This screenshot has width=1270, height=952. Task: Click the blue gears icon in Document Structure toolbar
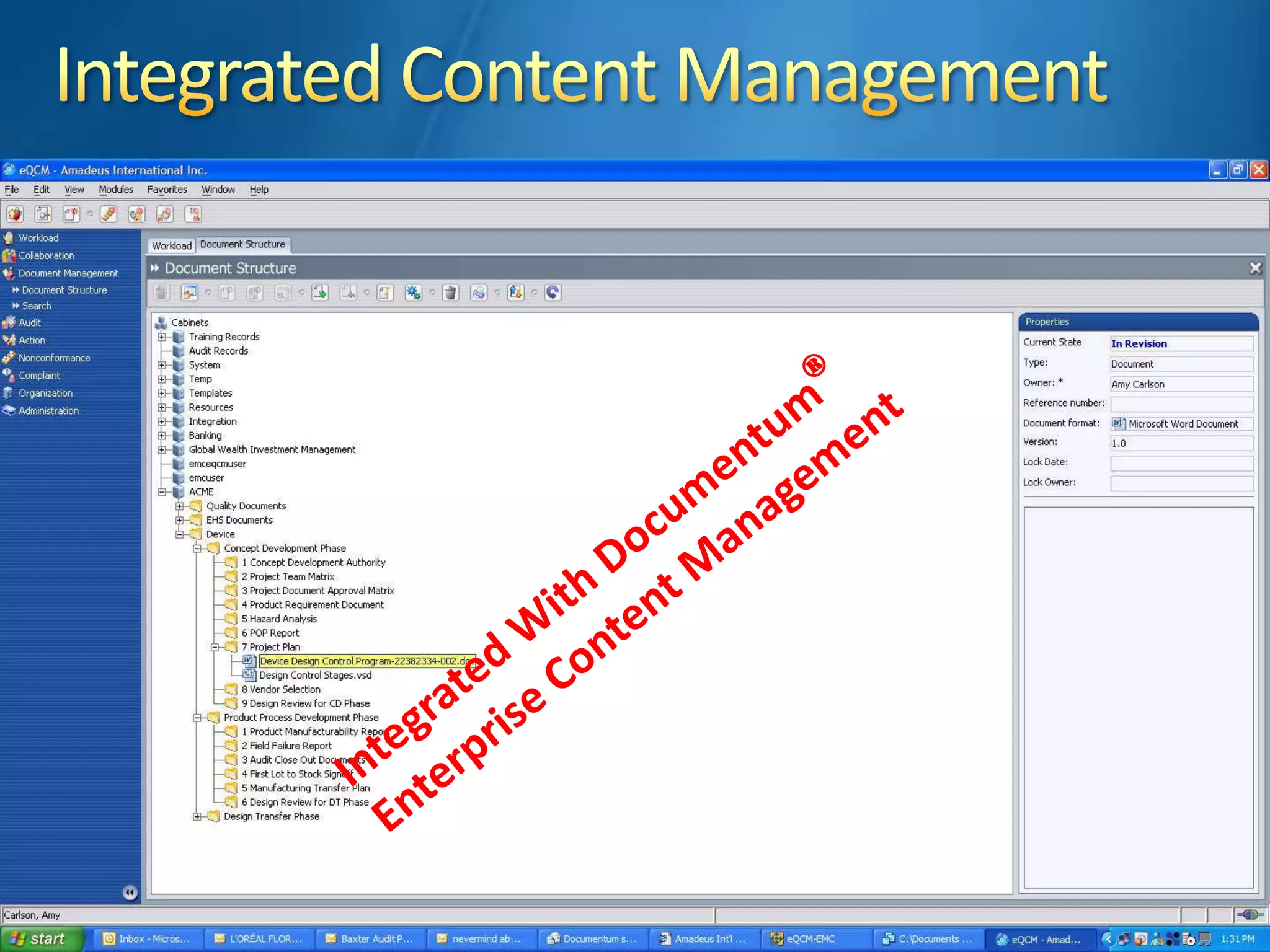413,293
